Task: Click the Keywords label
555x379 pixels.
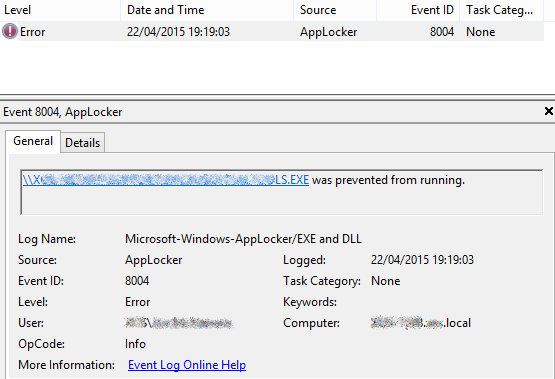Action: click(x=310, y=302)
